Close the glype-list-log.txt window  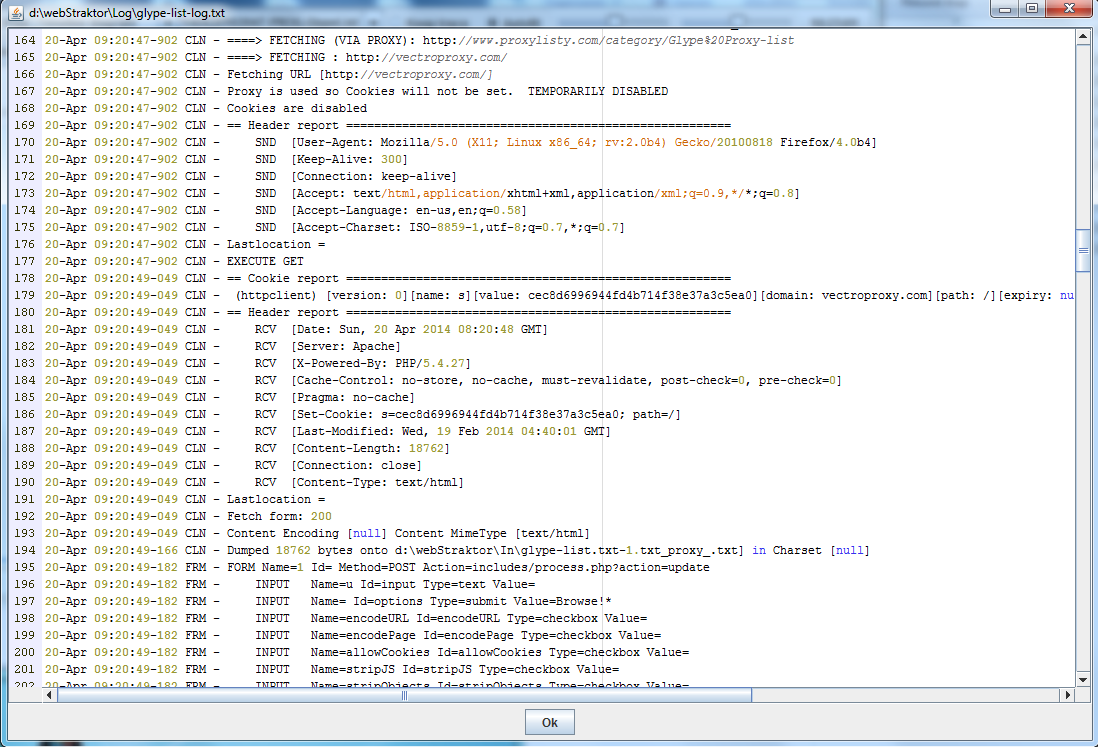[1068, 8]
